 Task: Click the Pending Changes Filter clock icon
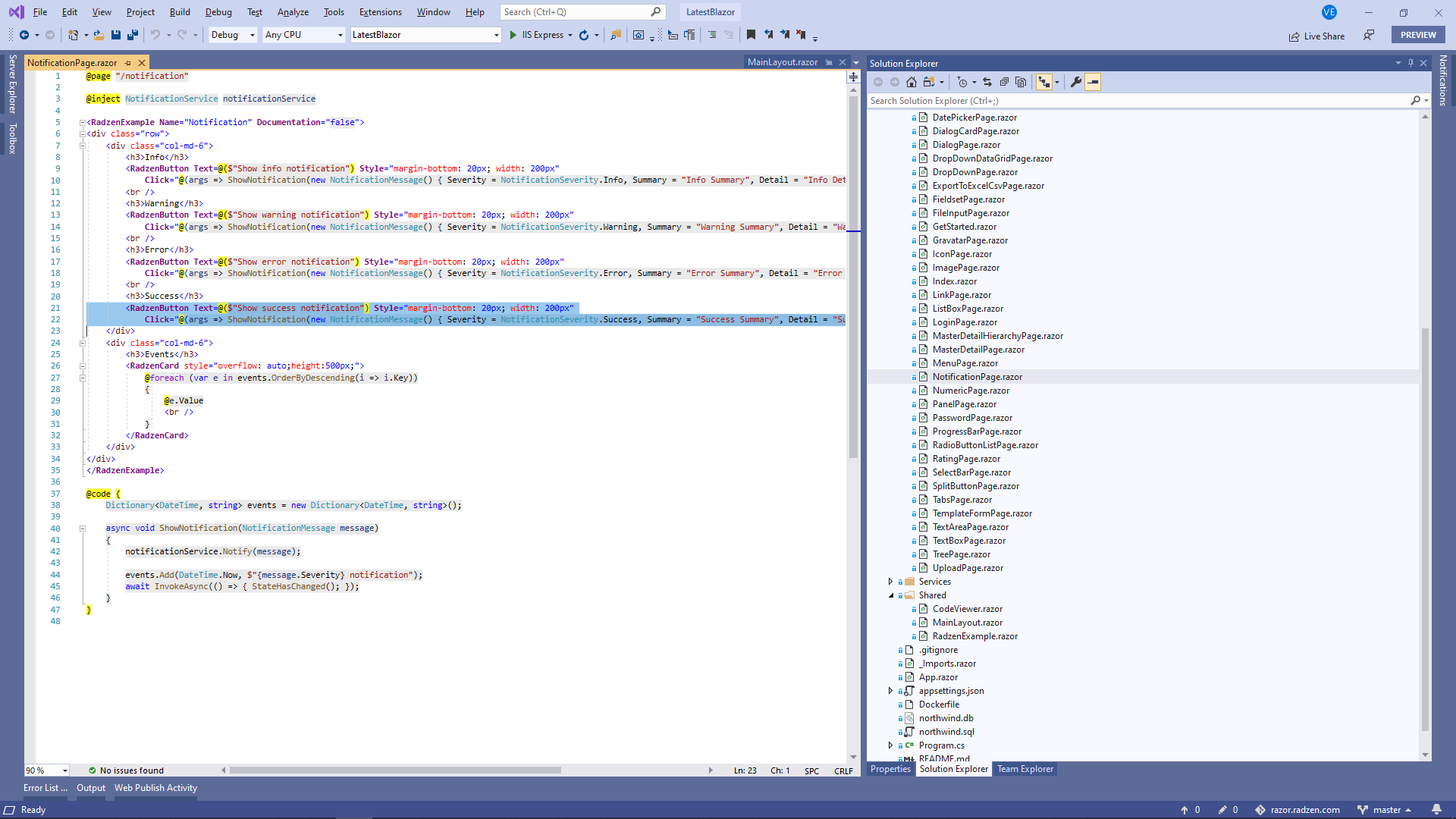[x=962, y=82]
